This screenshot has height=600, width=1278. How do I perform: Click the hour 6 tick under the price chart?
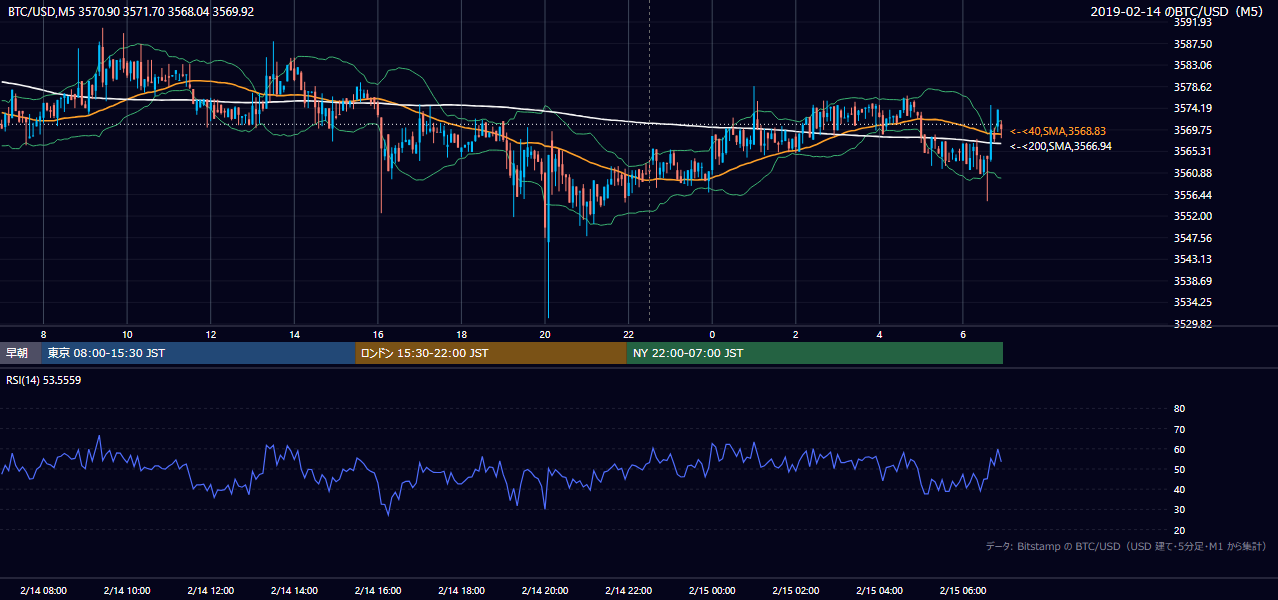coord(963,334)
